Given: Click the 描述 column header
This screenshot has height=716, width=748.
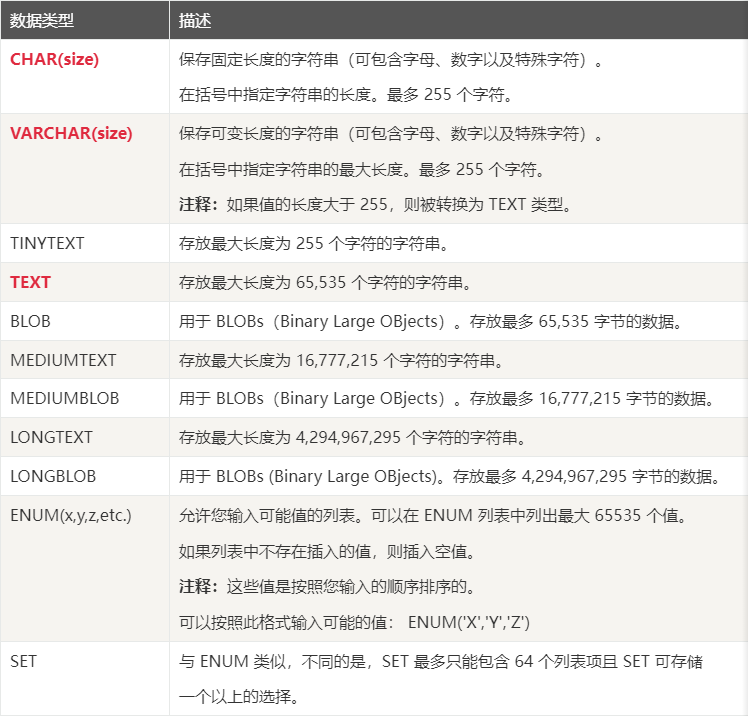Looking at the screenshot, I should pos(195,20).
